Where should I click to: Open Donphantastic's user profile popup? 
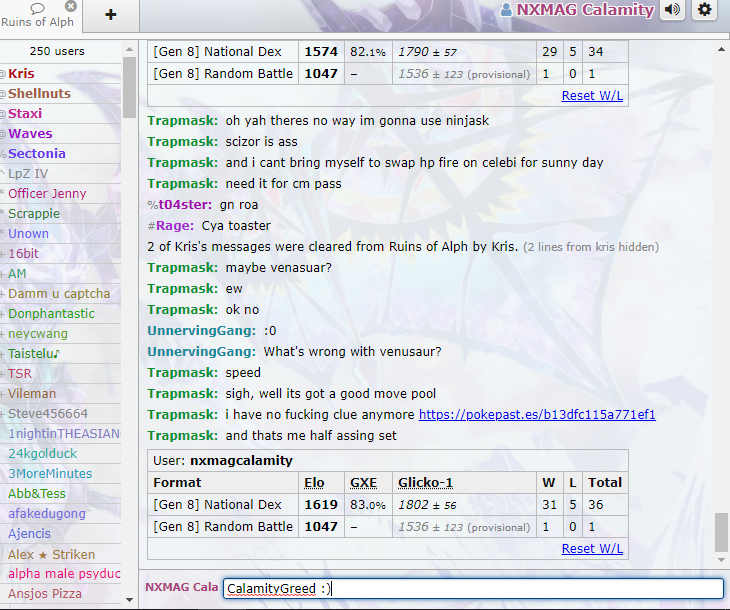(x=51, y=314)
